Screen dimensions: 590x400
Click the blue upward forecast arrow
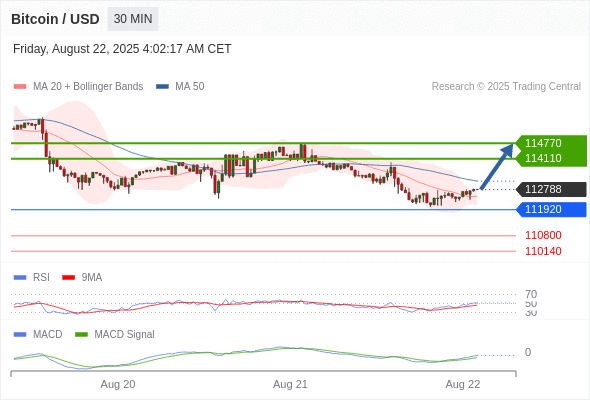coord(497,166)
